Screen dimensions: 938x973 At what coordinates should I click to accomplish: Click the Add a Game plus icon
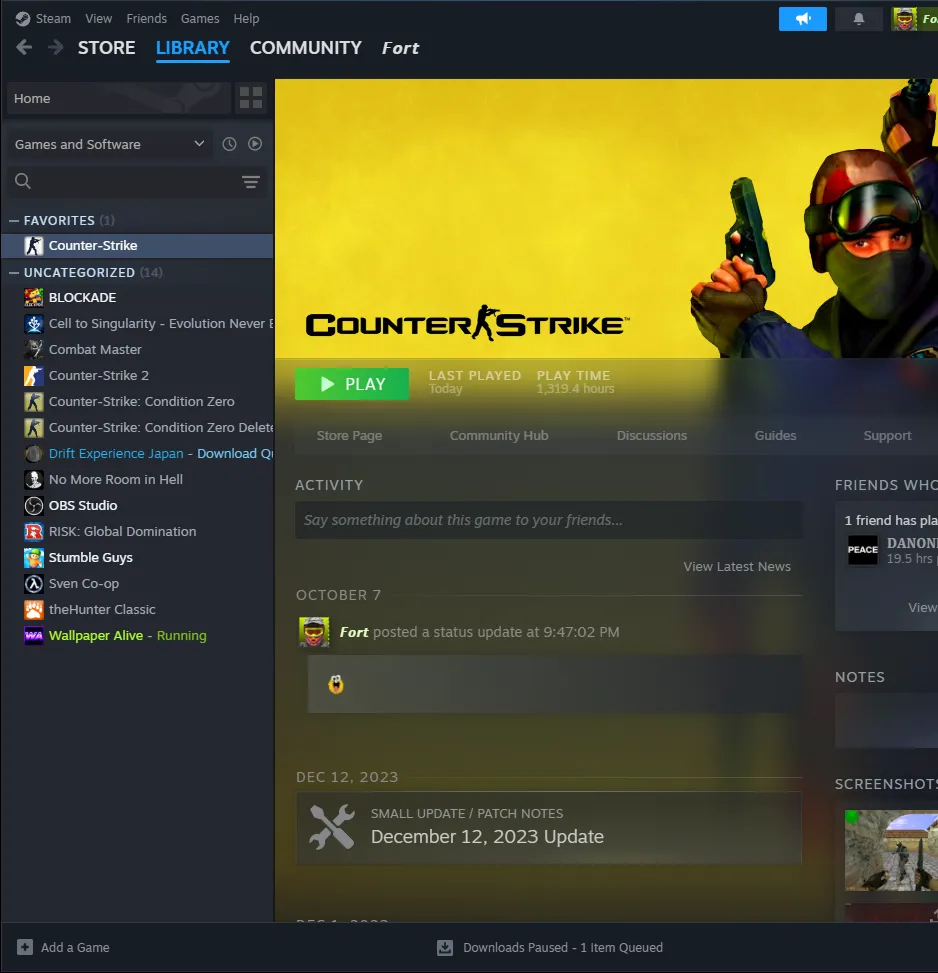25,948
